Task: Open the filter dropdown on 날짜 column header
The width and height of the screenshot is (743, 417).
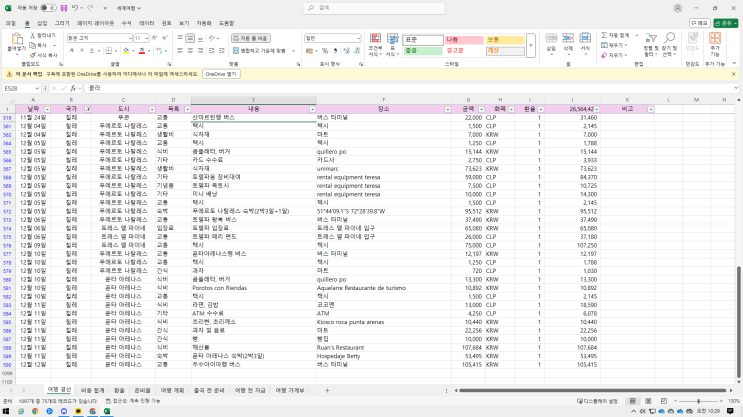Action: pyautogui.click(x=47, y=109)
